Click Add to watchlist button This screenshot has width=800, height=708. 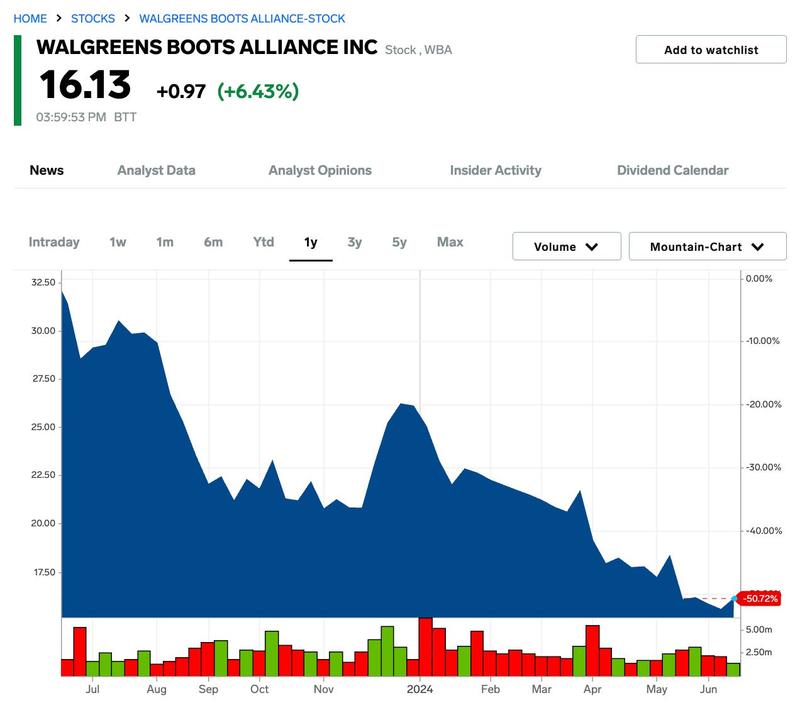(711, 49)
